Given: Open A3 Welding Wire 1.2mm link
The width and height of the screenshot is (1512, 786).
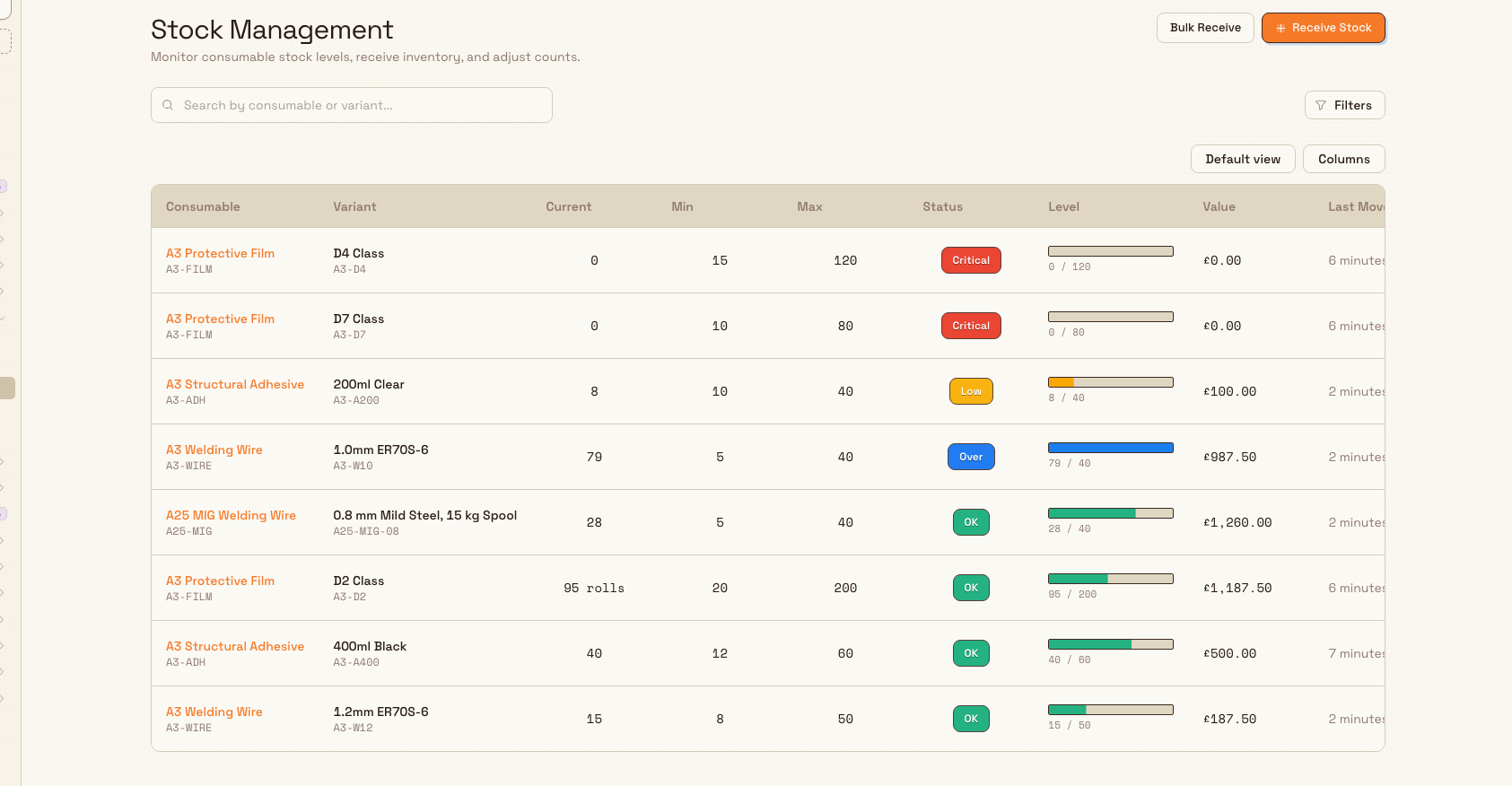Looking at the screenshot, I should click(214, 712).
